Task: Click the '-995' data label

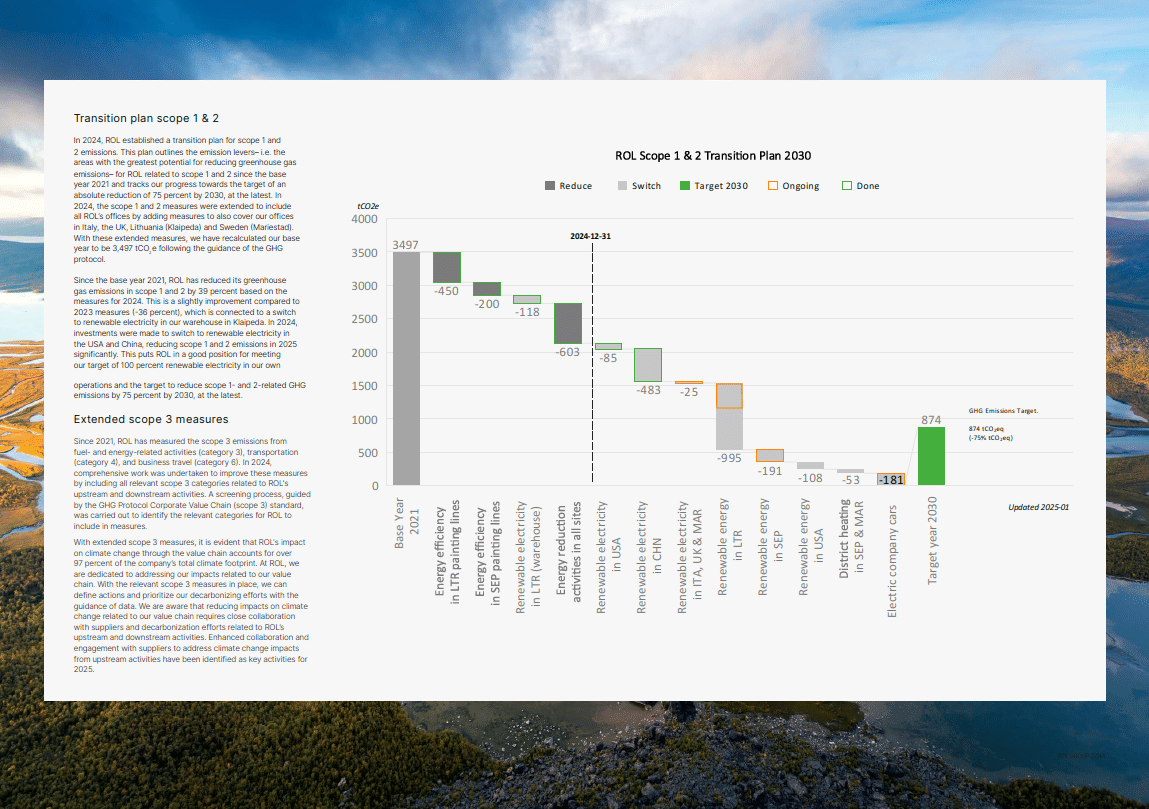Action: [729, 458]
